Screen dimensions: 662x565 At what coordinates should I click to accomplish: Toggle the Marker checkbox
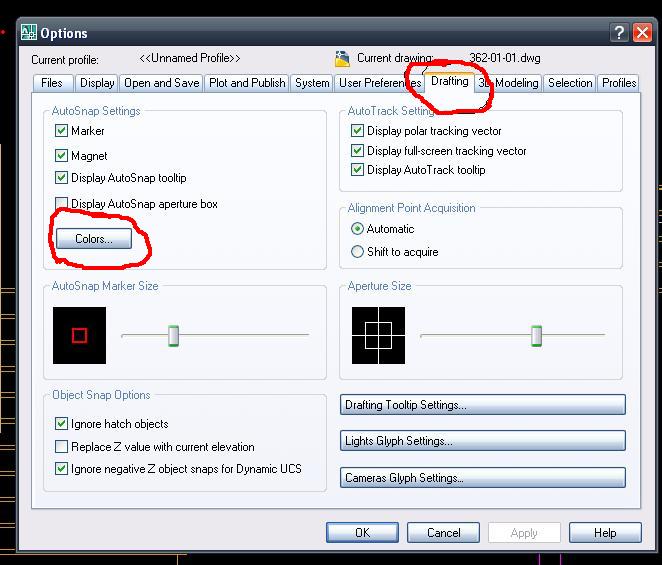61,130
